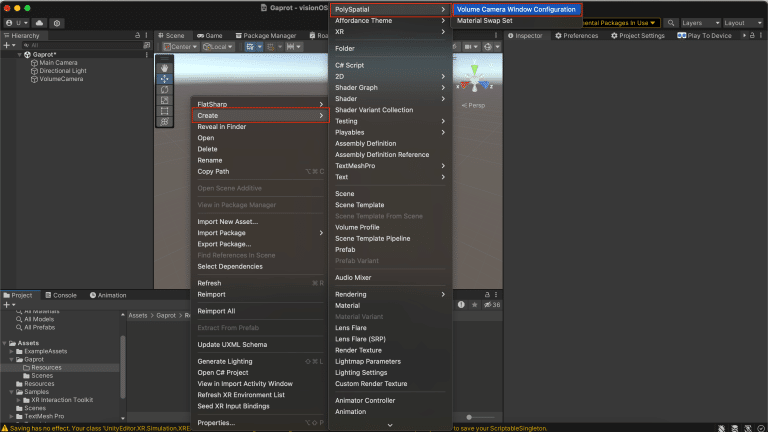Screen dimensions: 768x432
Task: Switch to the Console tab
Action: [x=61, y=295]
